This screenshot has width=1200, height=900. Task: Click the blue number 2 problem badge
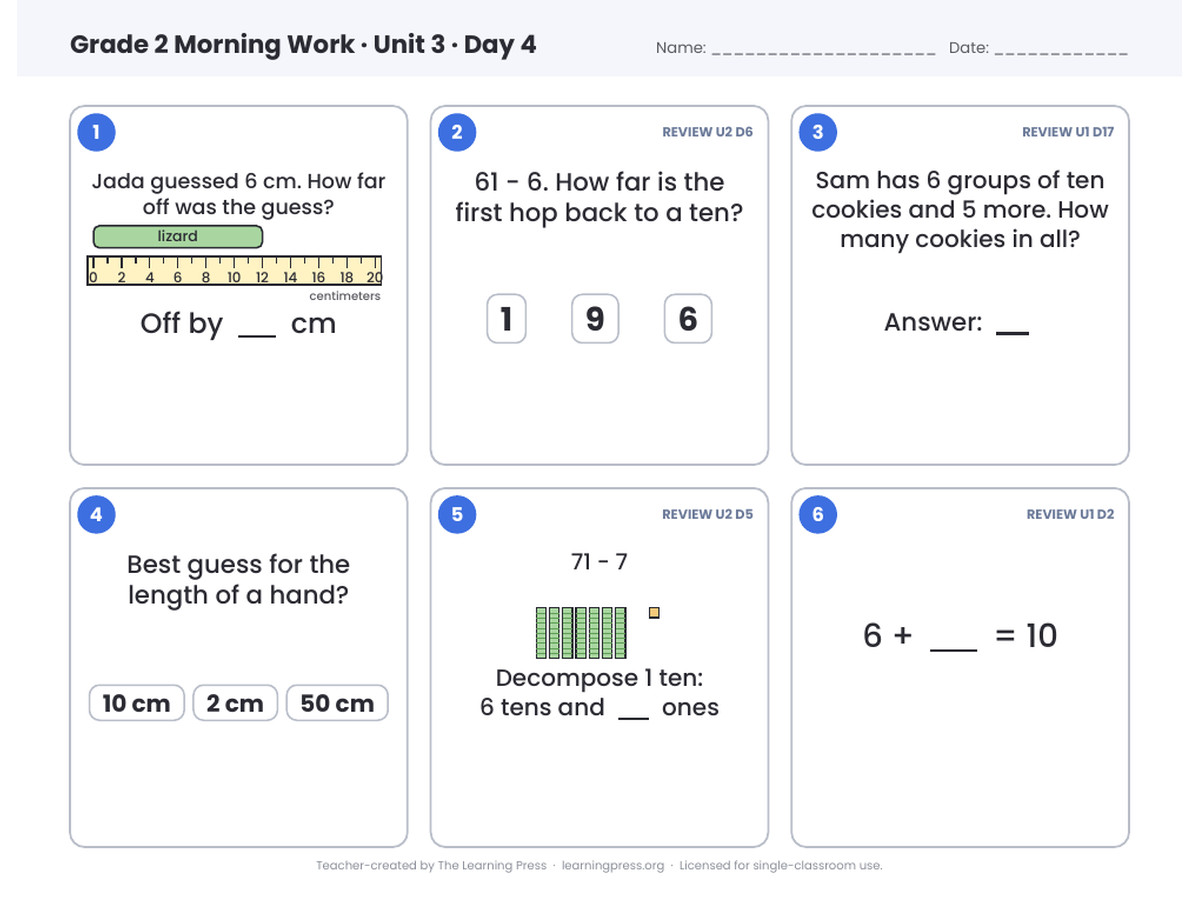point(457,132)
